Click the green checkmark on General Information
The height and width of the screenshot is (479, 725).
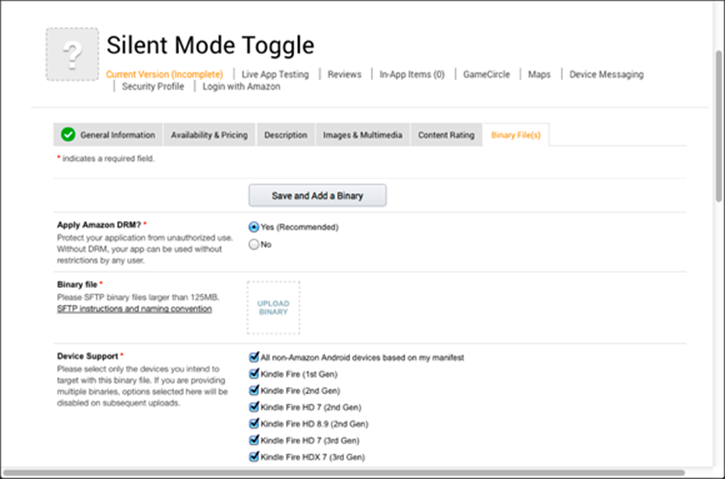[x=68, y=135]
